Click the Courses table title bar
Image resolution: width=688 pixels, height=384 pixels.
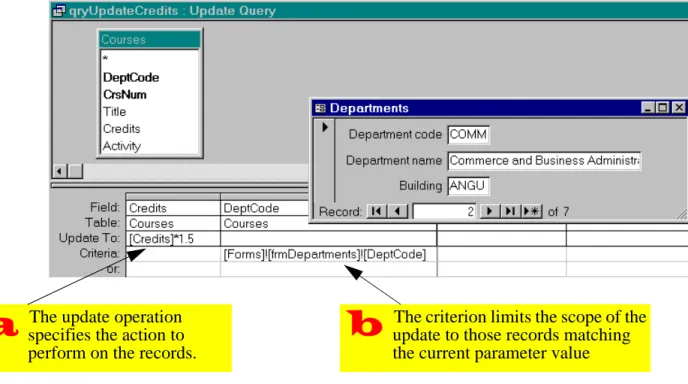coord(150,39)
